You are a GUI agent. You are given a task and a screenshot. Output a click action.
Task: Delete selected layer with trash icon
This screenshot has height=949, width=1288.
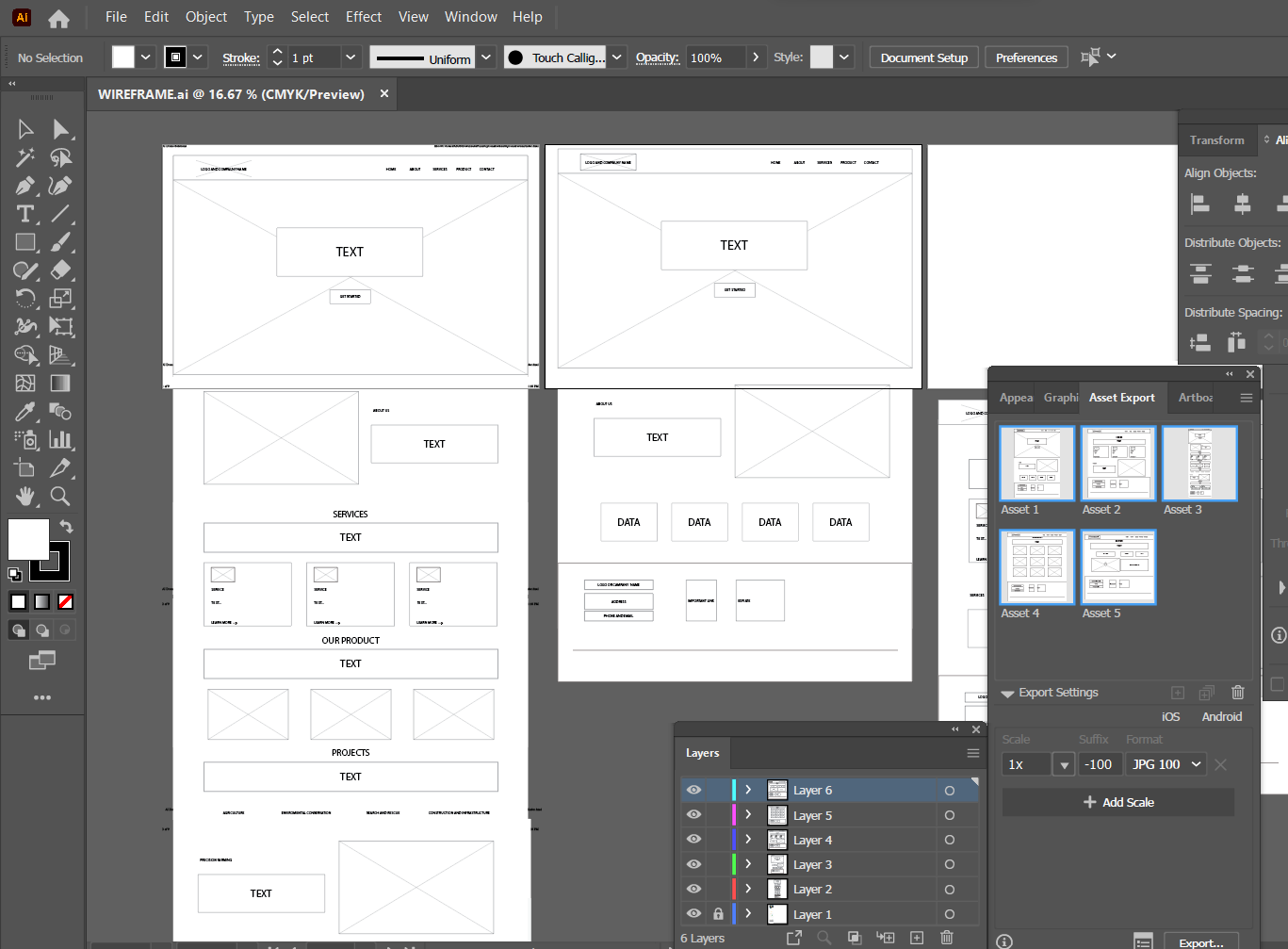tap(947, 938)
